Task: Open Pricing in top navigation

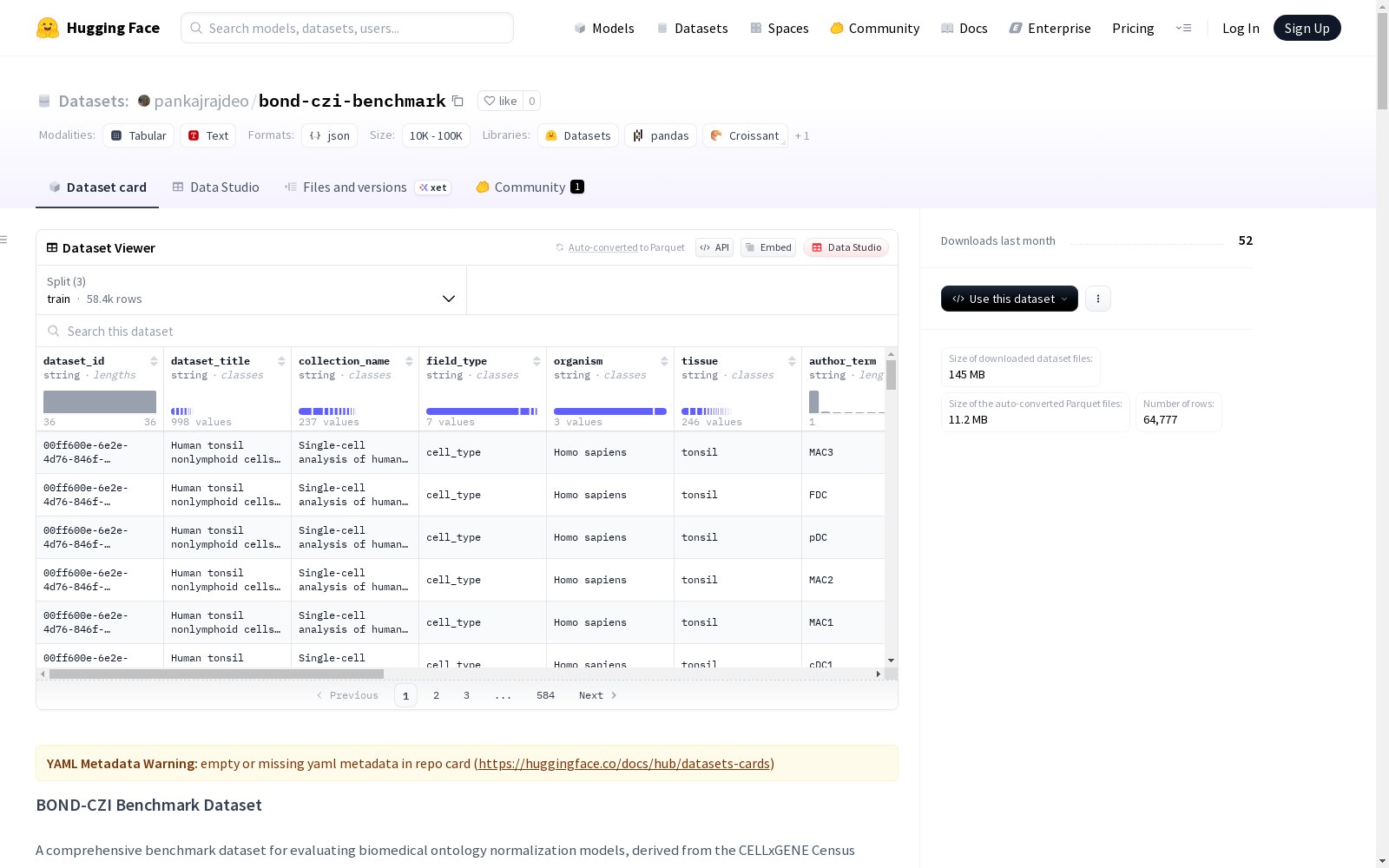Action: click(x=1133, y=28)
